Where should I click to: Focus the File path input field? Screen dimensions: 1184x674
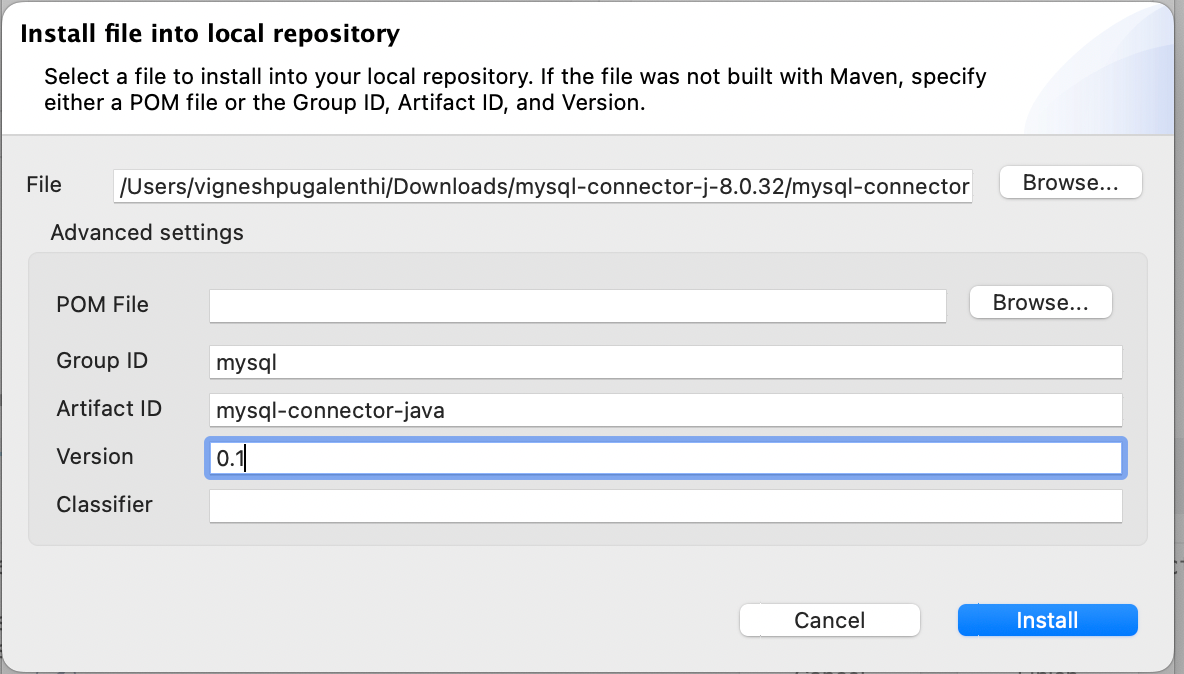543,186
